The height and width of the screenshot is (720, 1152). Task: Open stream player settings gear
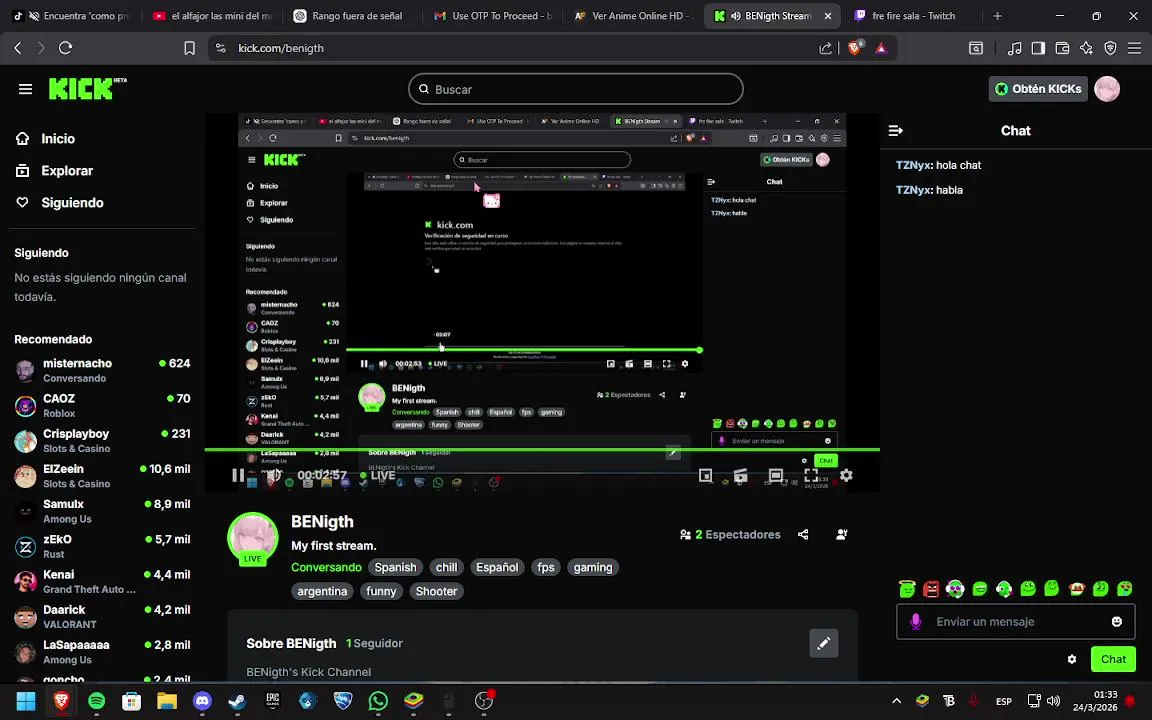(x=846, y=475)
